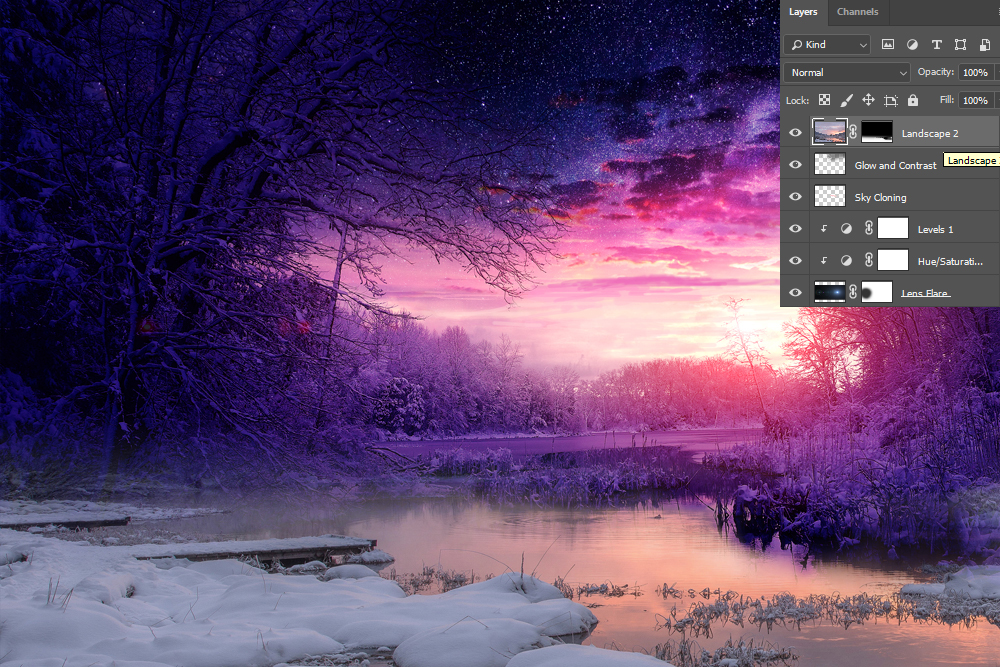Filter layers by pixel layer icon

click(x=887, y=45)
